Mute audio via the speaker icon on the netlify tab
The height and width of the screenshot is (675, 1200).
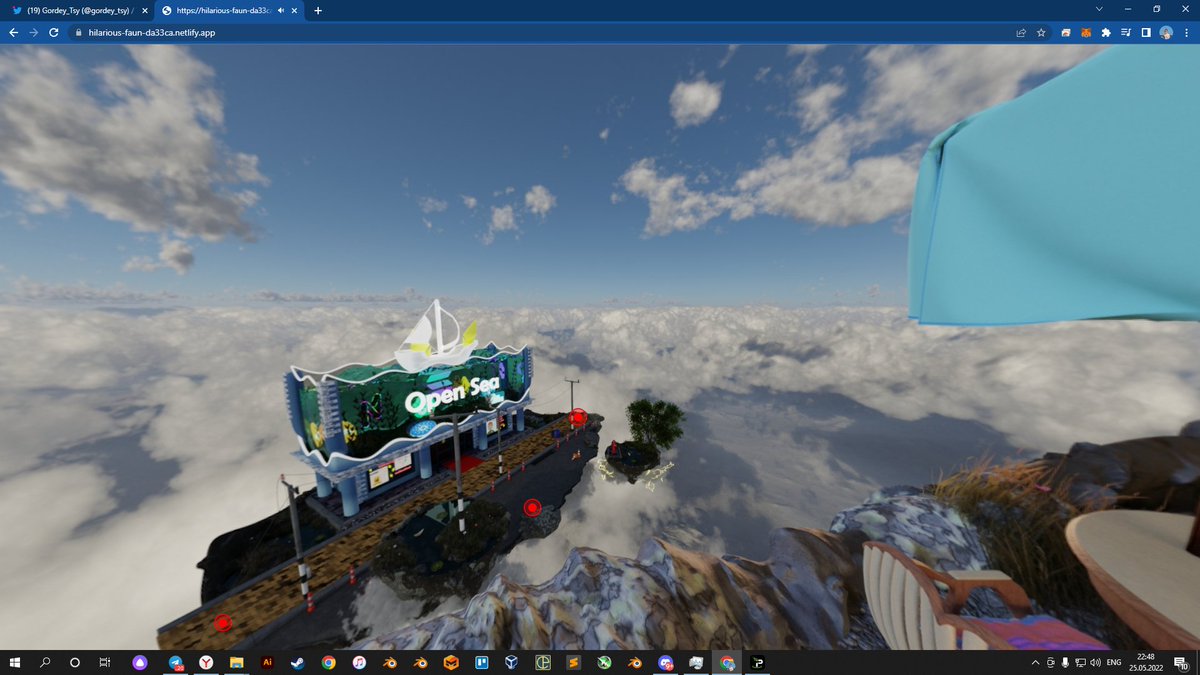coord(280,10)
